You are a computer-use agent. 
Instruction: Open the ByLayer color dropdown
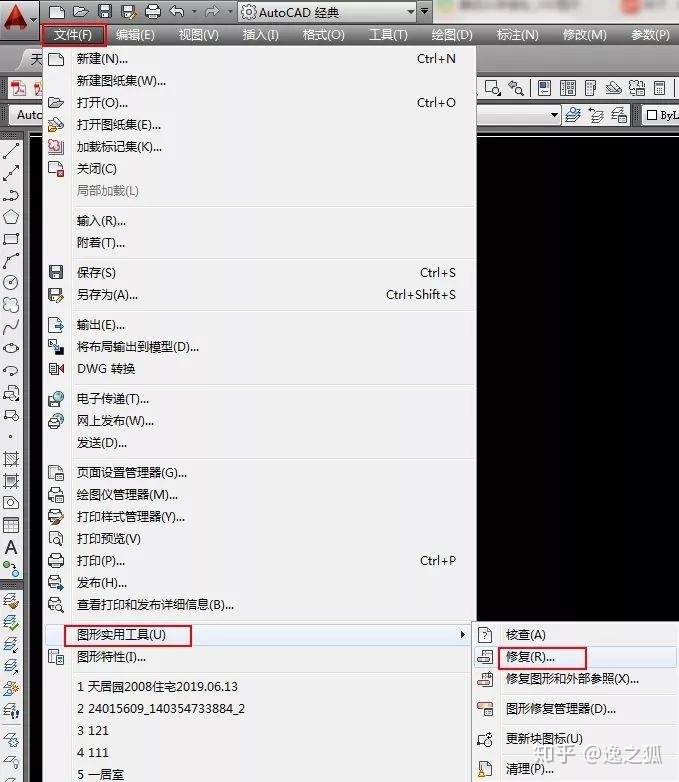coord(661,115)
